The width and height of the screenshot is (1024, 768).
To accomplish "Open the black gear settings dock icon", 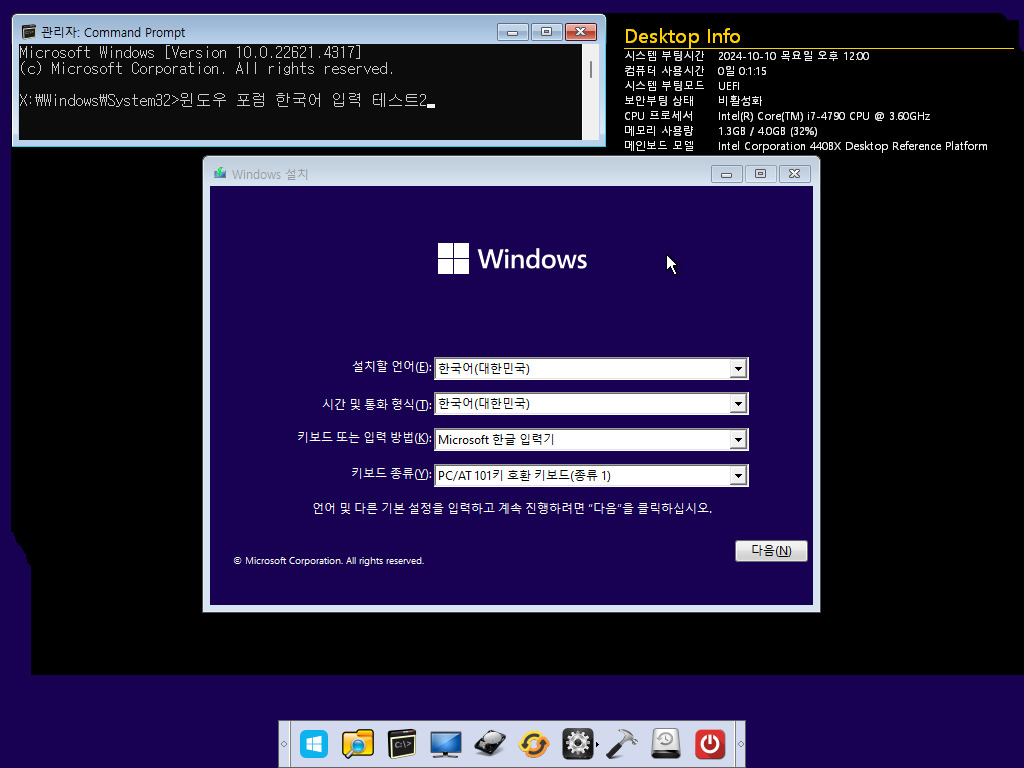I will [578, 744].
